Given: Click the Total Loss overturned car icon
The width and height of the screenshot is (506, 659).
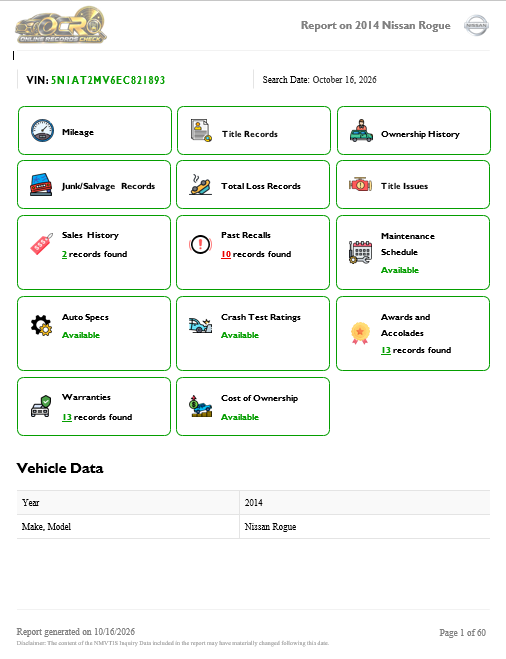Looking at the screenshot, I should click(200, 185).
